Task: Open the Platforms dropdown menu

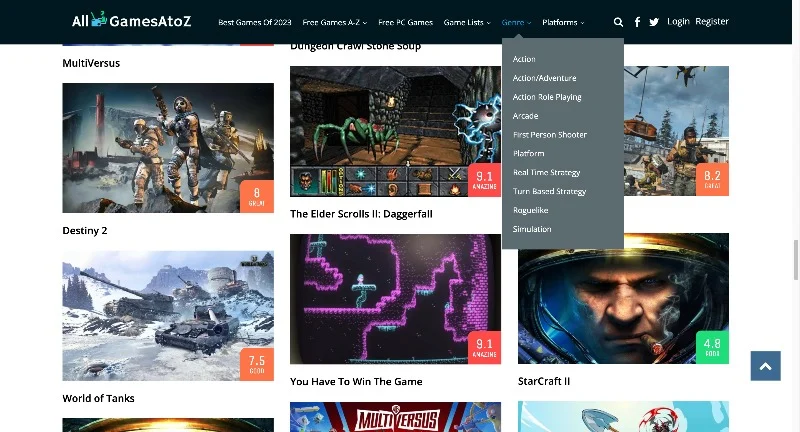Action: tap(563, 22)
